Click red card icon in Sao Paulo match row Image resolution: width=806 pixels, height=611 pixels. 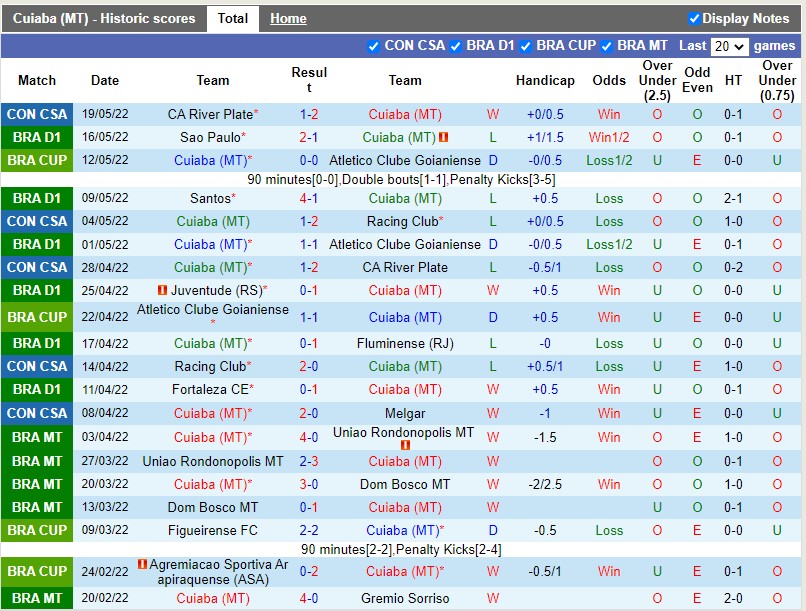(444, 138)
